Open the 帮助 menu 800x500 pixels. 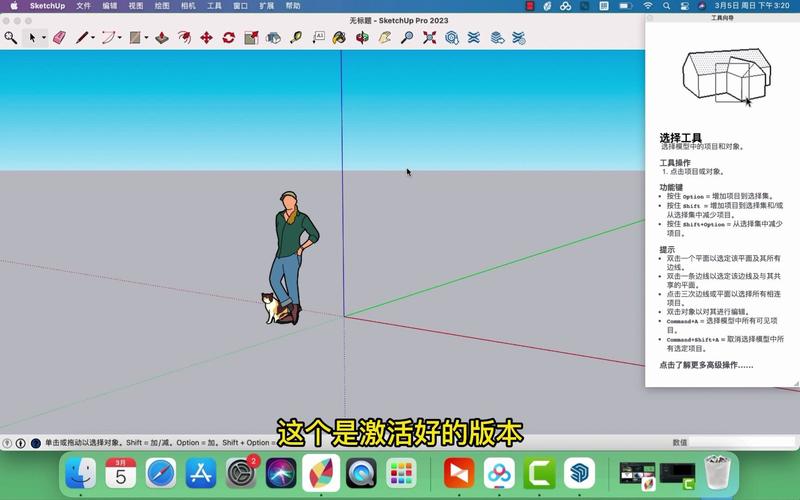click(x=293, y=6)
